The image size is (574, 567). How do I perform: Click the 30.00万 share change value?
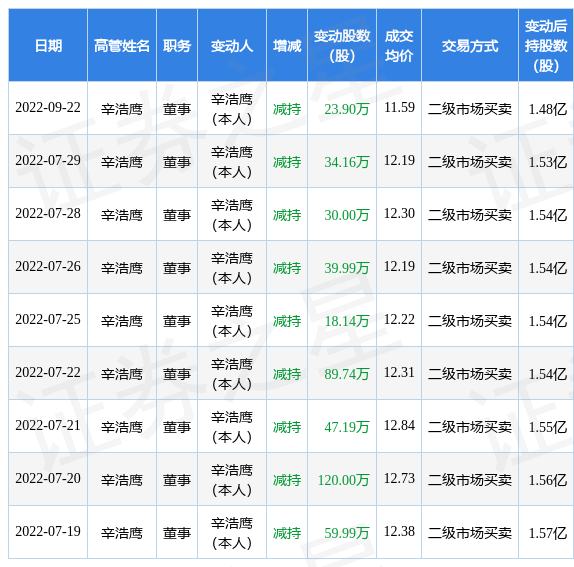click(x=347, y=215)
